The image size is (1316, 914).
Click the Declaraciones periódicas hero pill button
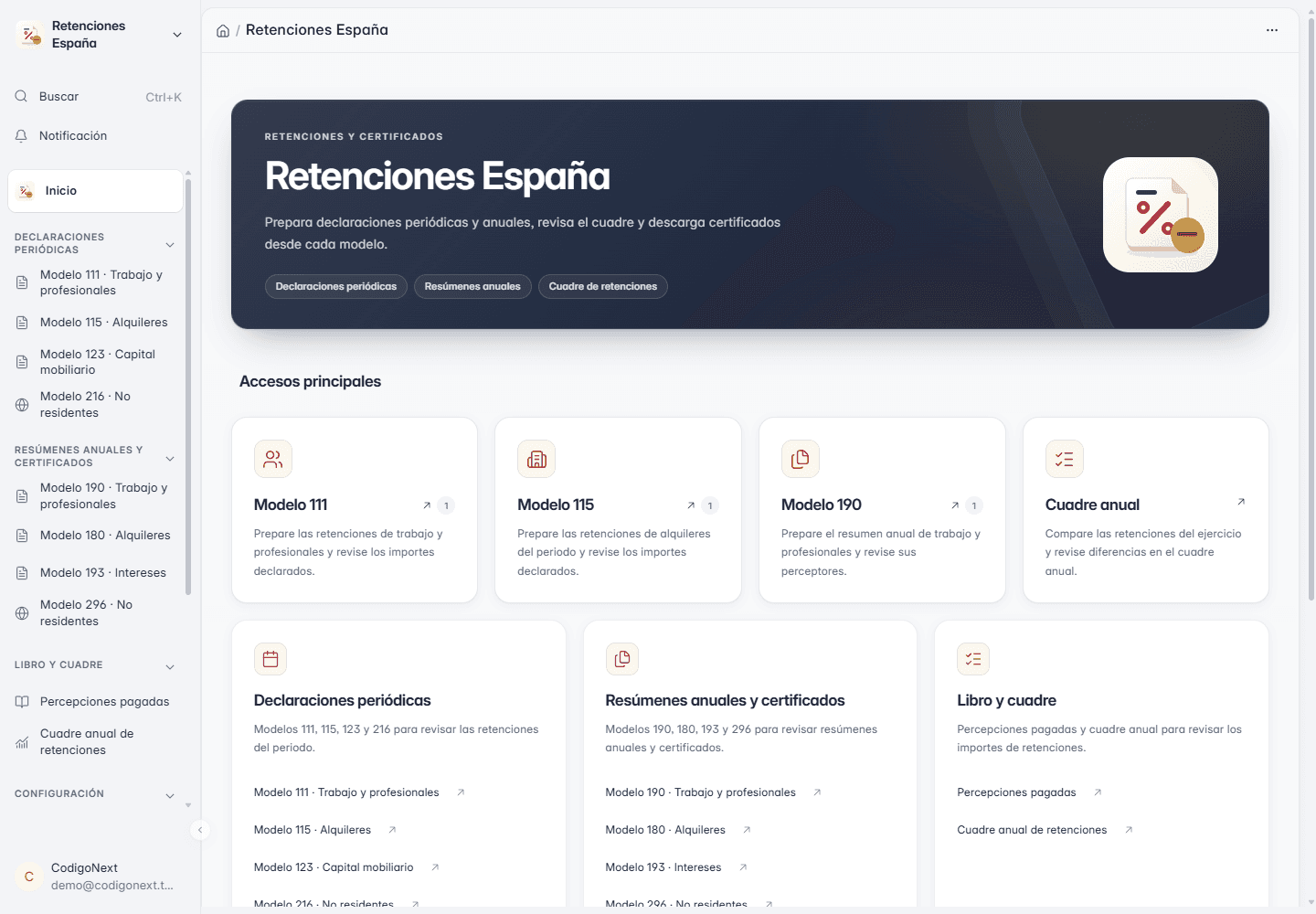(x=335, y=287)
